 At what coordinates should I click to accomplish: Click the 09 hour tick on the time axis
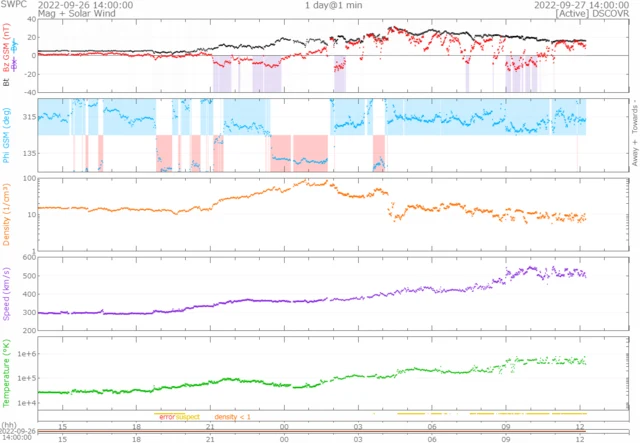[506, 438]
